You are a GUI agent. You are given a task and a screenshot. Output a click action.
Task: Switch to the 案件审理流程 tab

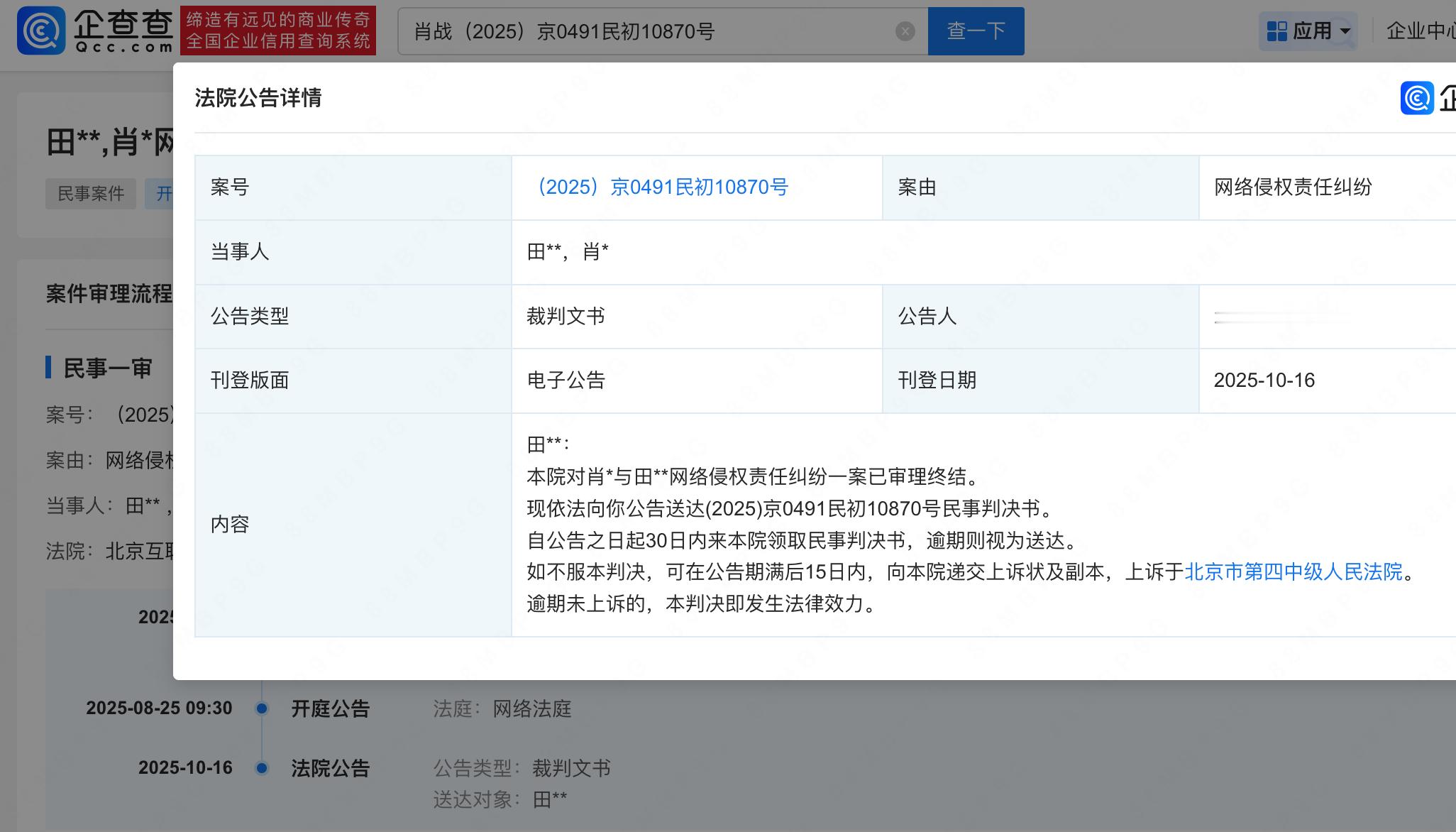[109, 294]
